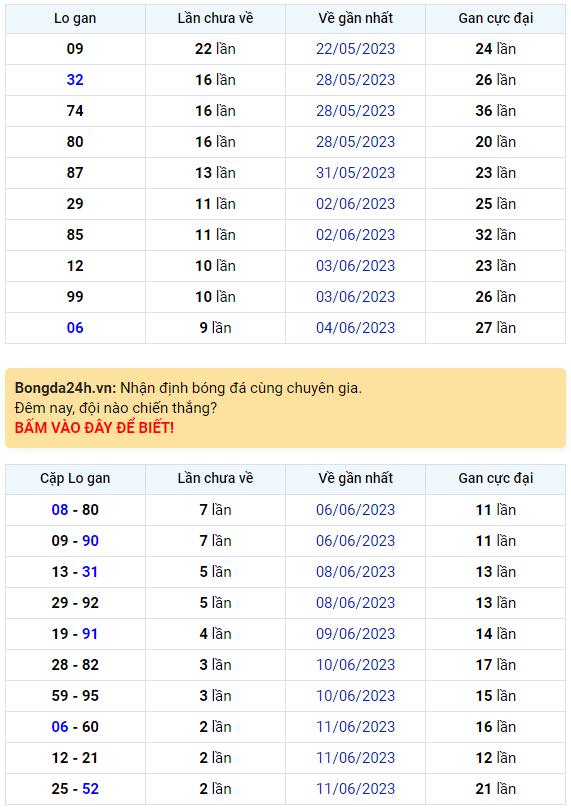Open date 11/06/2023 in row 06 - 60

pos(356,727)
